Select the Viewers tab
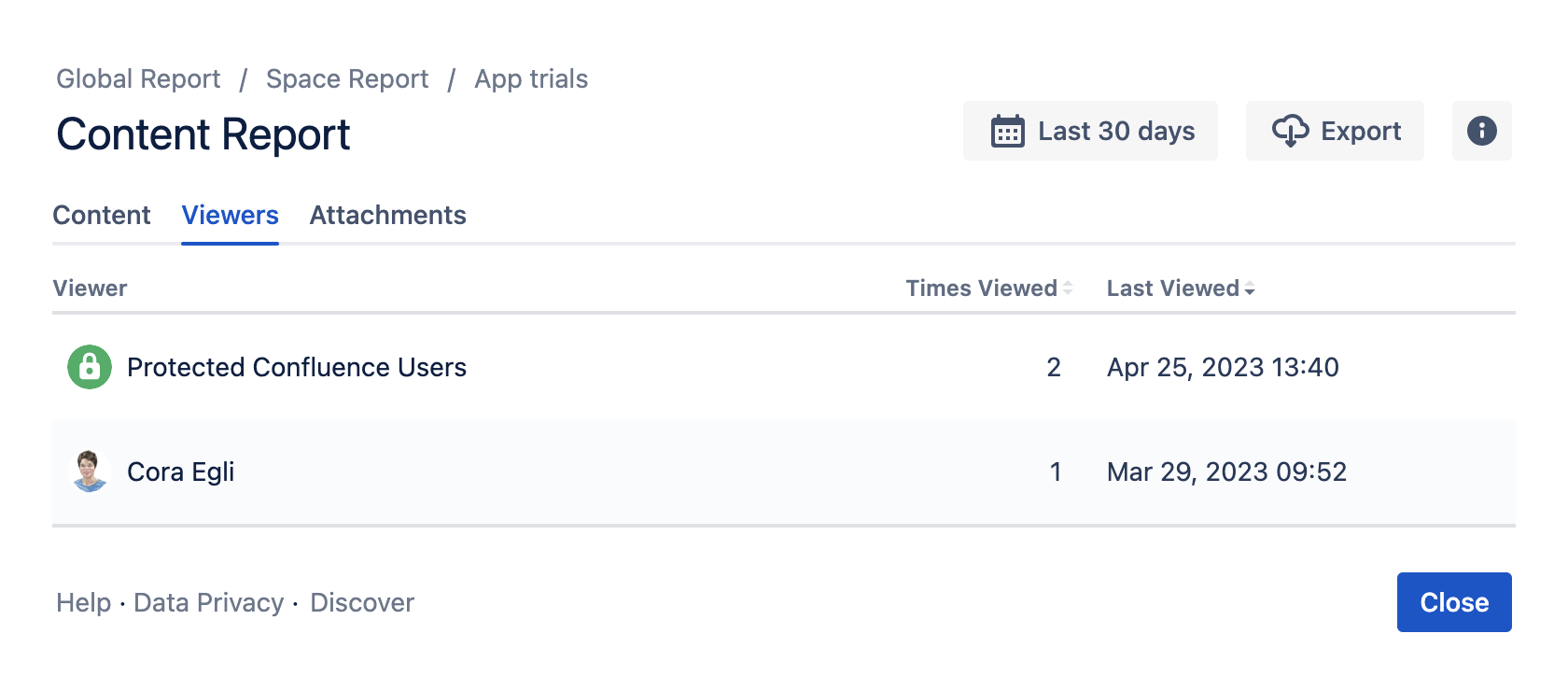 (x=230, y=215)
